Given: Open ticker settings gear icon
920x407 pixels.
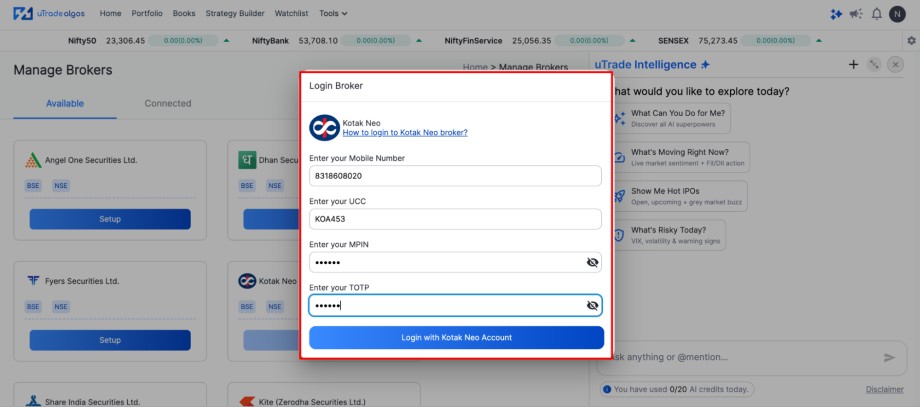Looking at the screenshot, I should point(911,40).
